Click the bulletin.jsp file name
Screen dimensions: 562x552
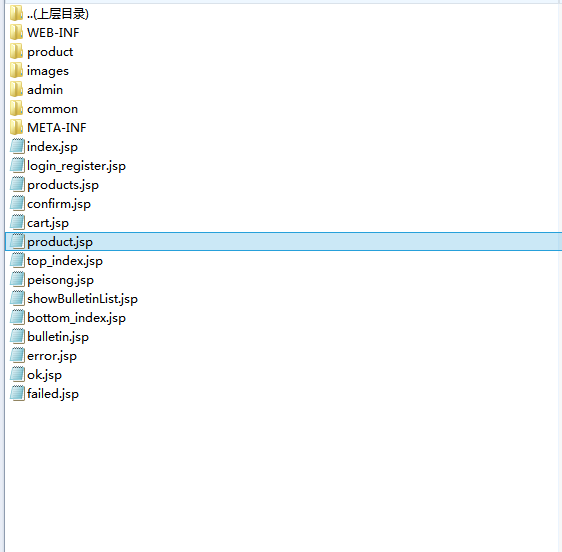point(58,337)
